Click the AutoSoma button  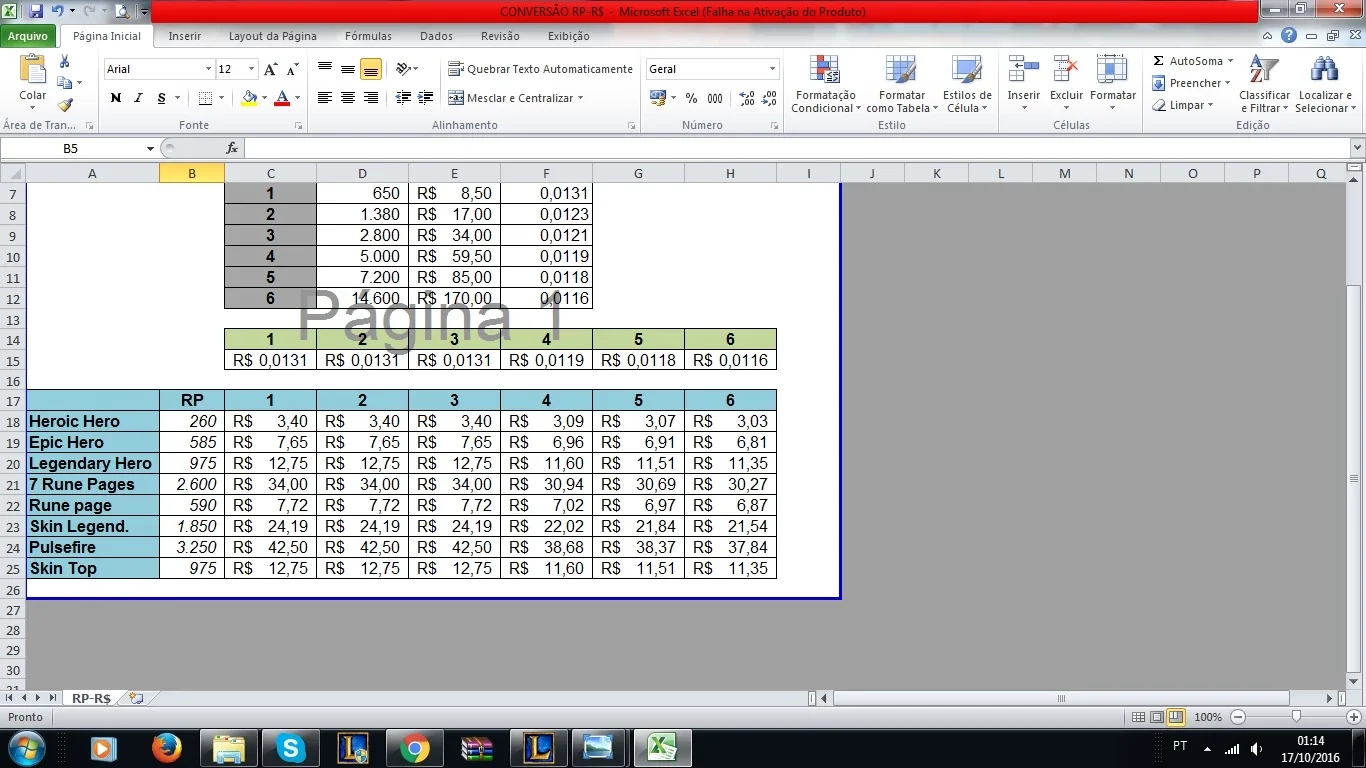click(1187, 61)
